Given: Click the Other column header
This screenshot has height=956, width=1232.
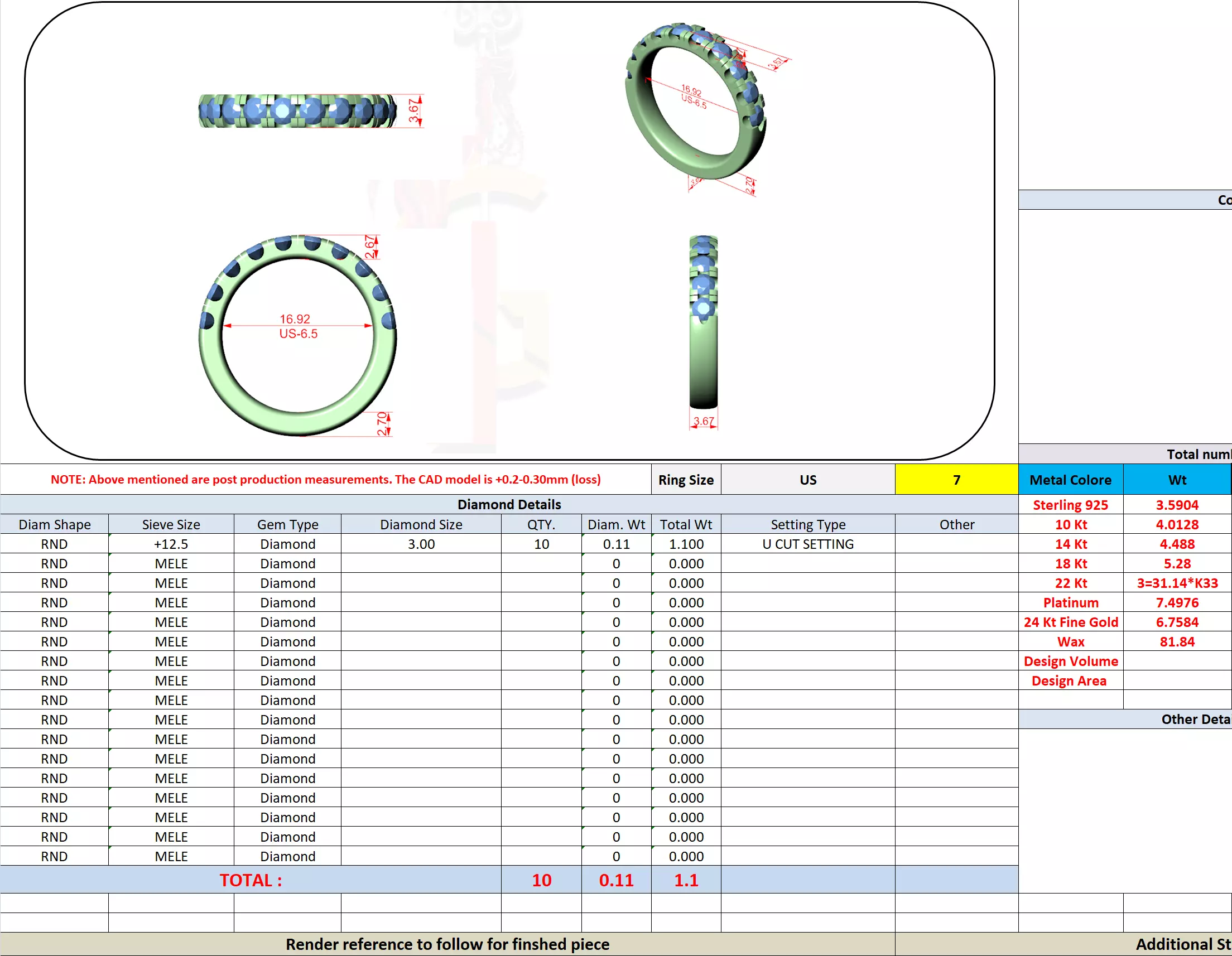Looking at the screenshot, I should (x=957, y=524).
